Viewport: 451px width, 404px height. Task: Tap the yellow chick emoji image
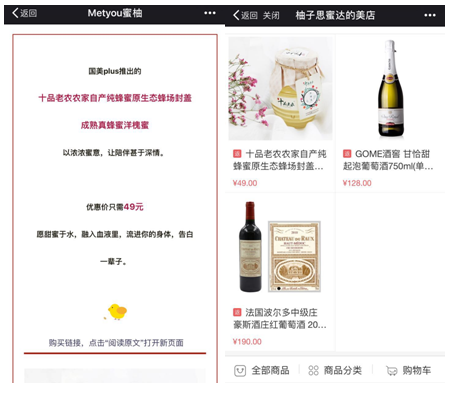pos(116,312)
